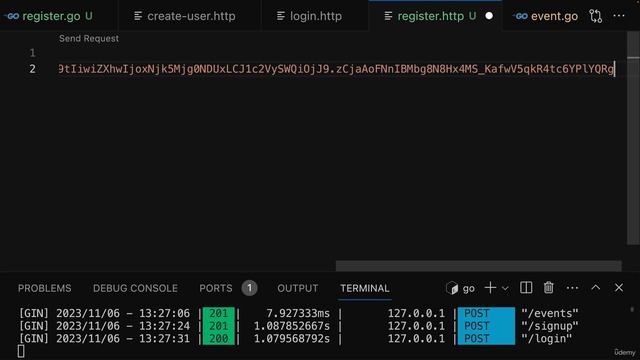
Task: Close the bottom panel
Action: pyautogui.click(x=619, y=288)
